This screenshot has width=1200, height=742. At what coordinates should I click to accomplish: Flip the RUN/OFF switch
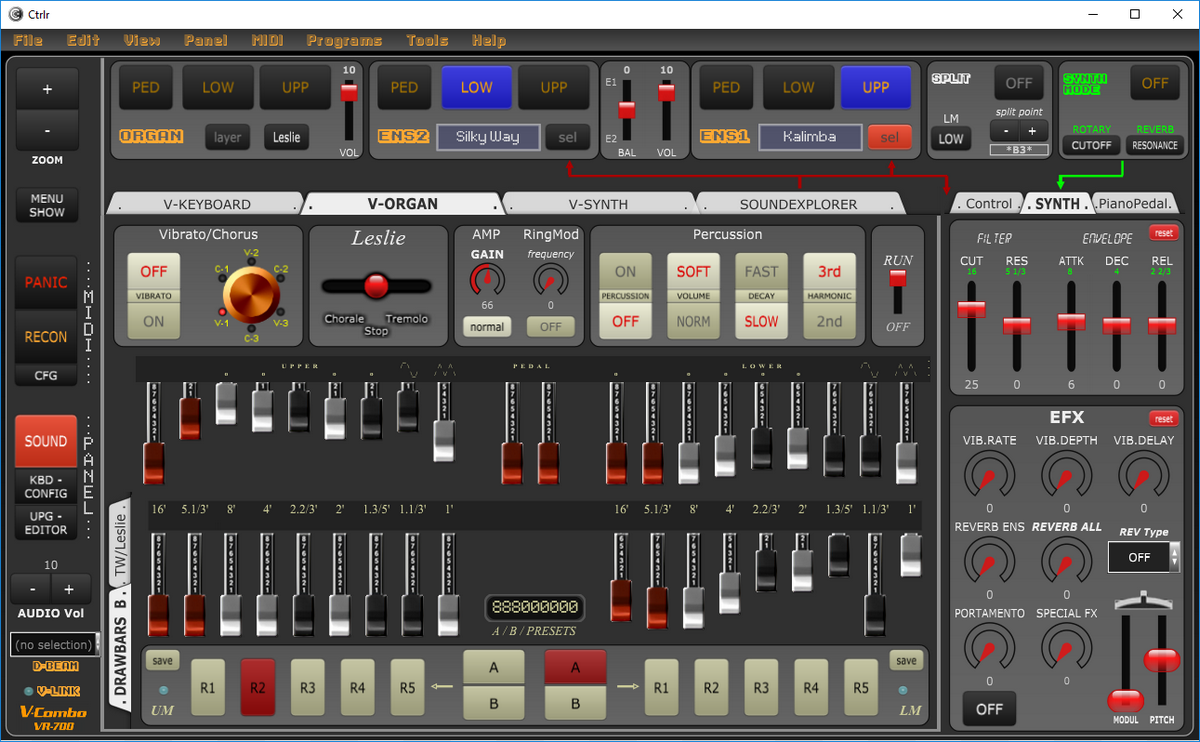click(x=898, y=294)
